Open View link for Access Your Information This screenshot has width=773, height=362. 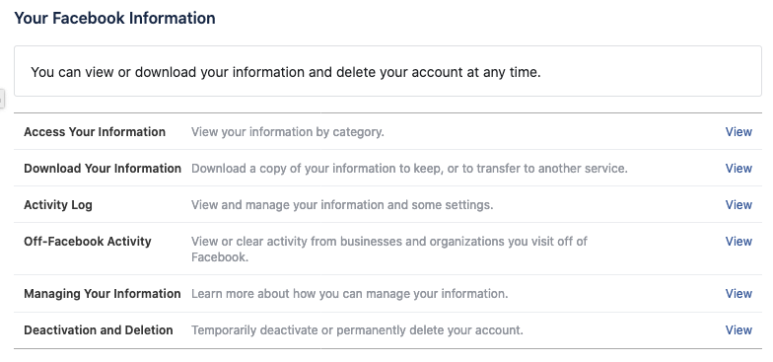click(738, 132)
